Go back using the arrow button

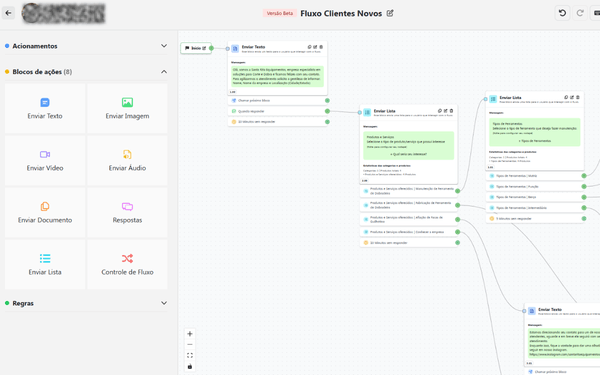point(8,13)
